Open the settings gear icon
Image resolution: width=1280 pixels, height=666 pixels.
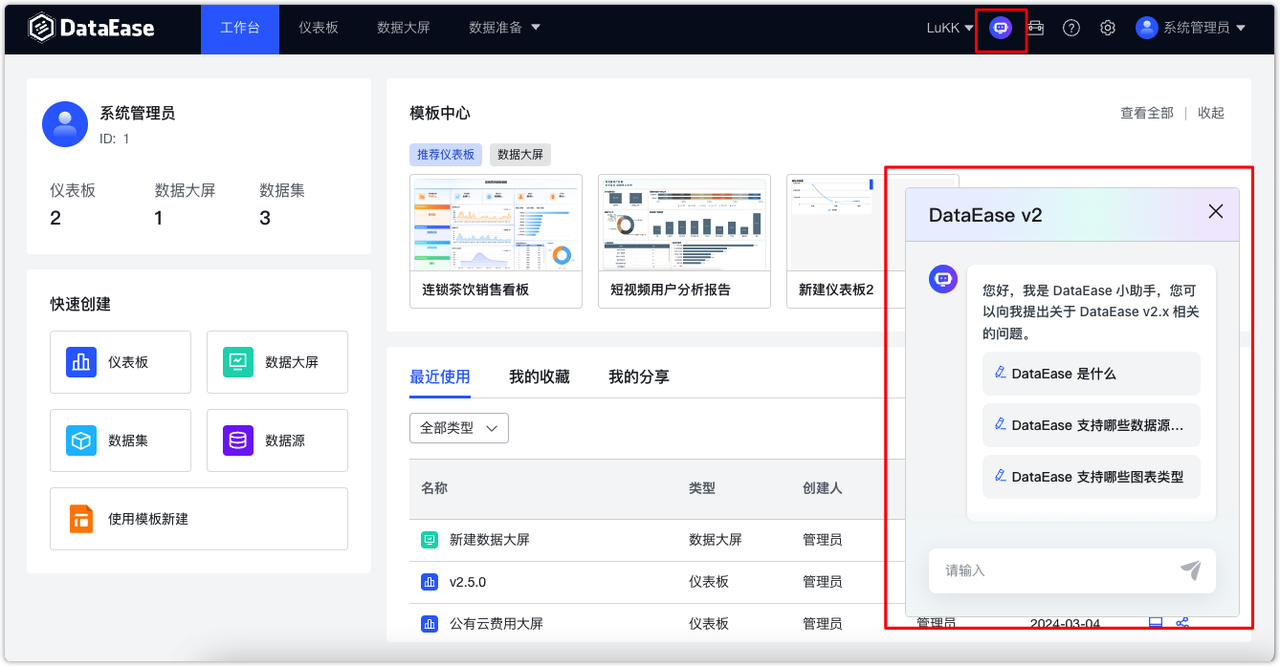pyautogui.click(x=1107, y=27)
